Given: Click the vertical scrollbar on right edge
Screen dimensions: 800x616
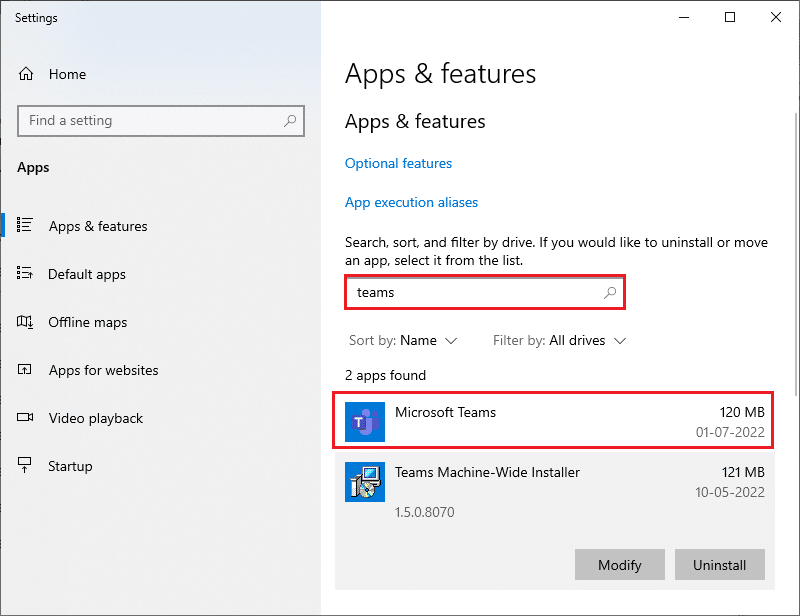Looking at the screenshot, I should (796, 254).
